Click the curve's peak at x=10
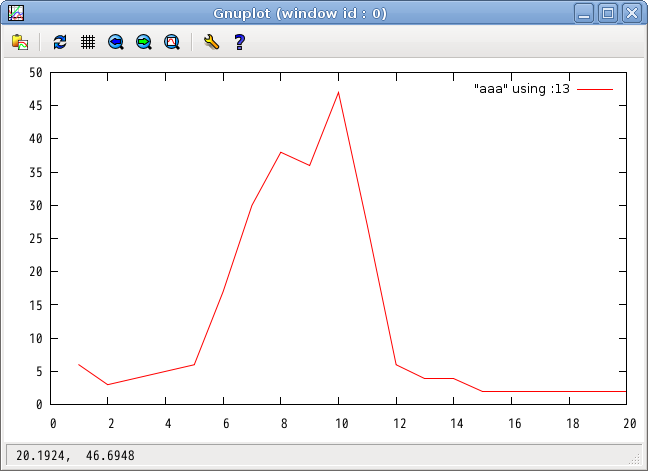This screenshot has height=471, width=648. click(339, 92)
